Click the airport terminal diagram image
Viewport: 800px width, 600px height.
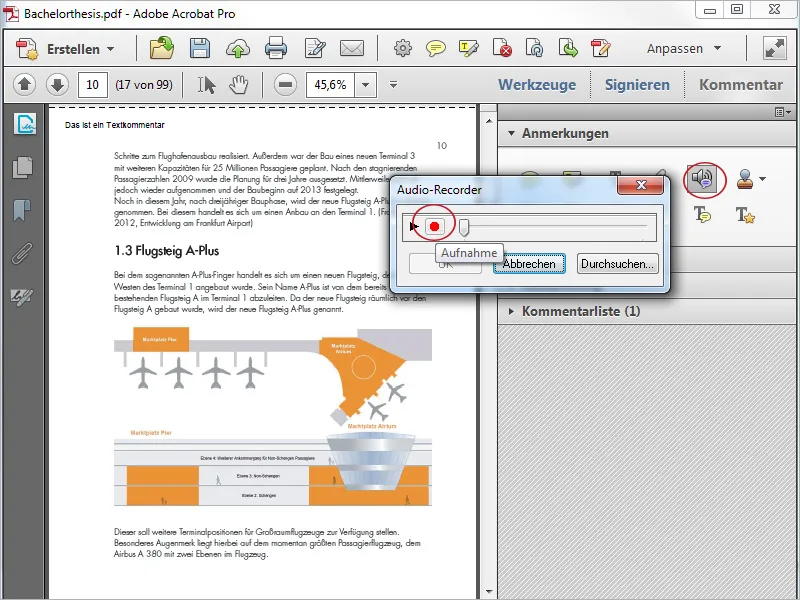[273, 417]
